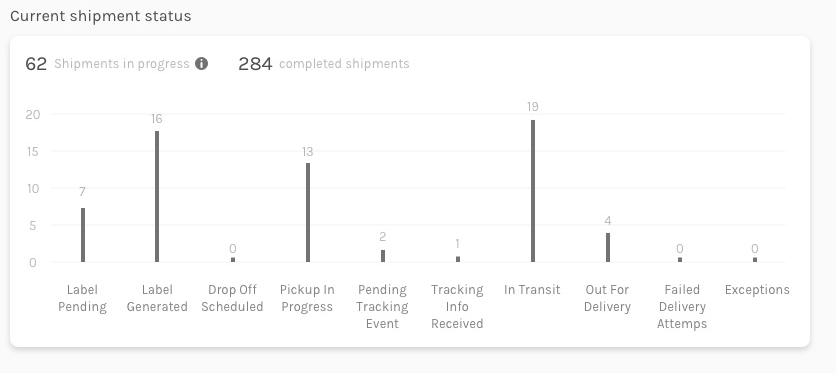836x373 pixels.
Task: Click the Exceptions axis label
Action: pyautogui.click(x=757, y=290)
